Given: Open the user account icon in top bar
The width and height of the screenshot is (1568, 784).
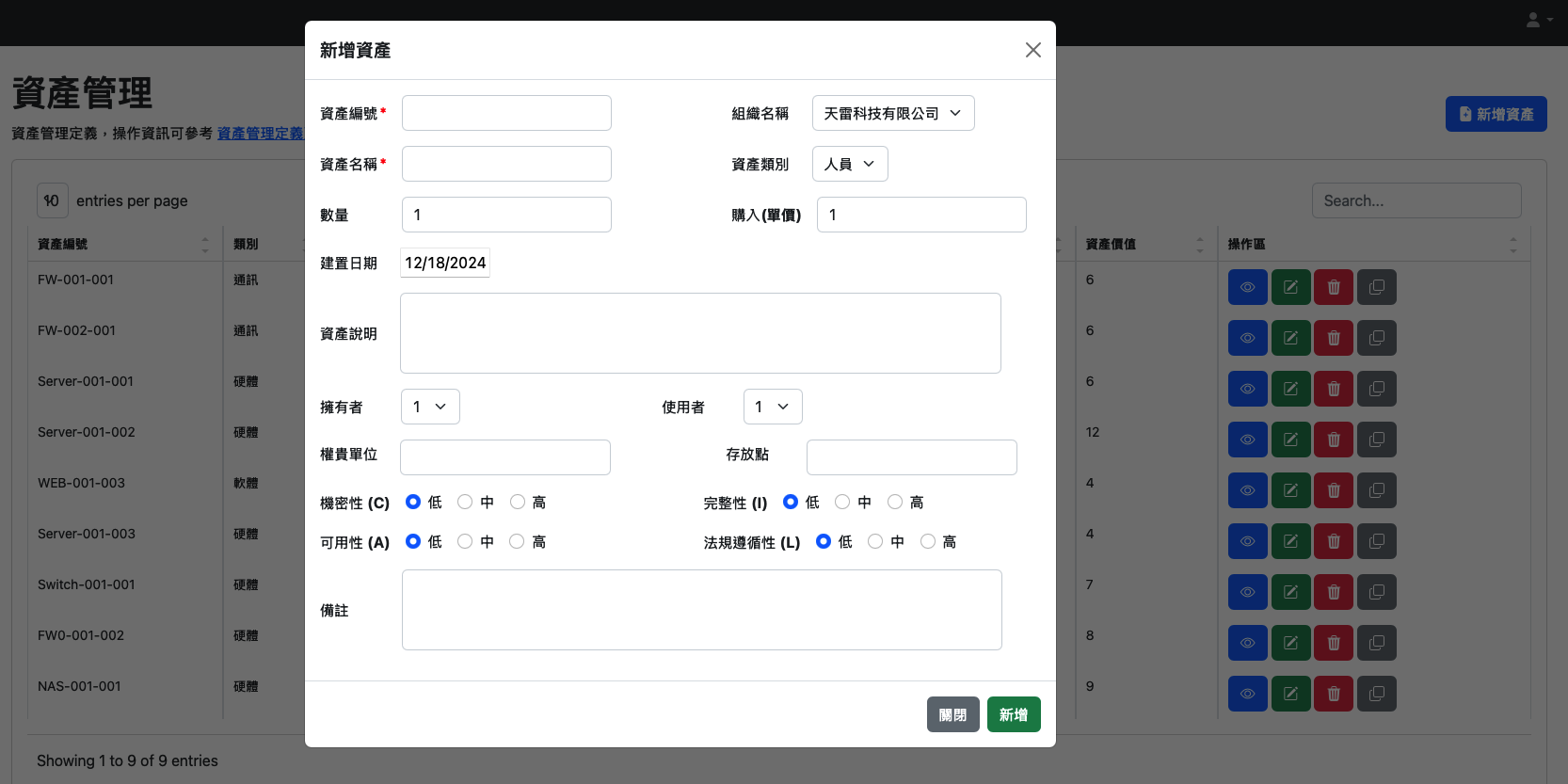Looking at the screenshot, I should (1538, 20).
